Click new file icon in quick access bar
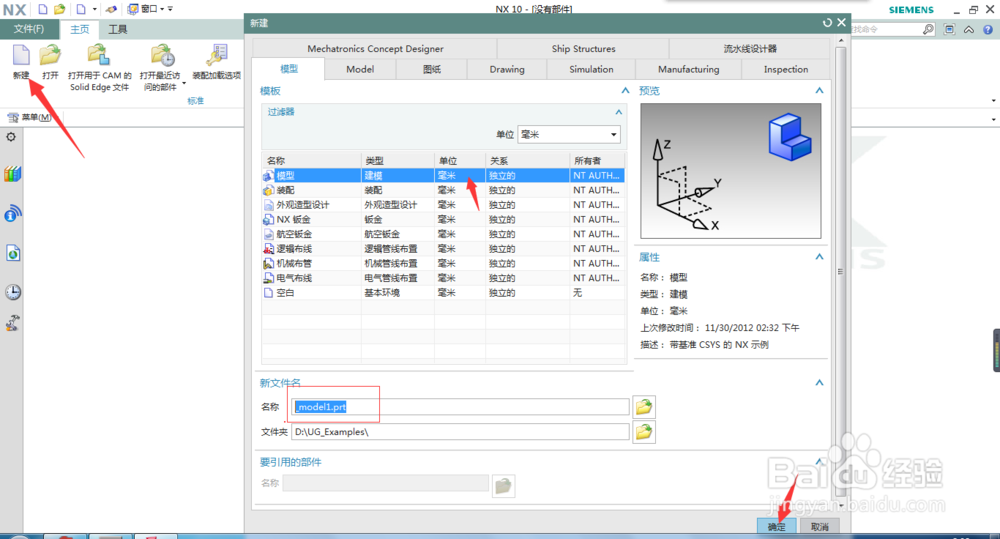 click(43, 9)
